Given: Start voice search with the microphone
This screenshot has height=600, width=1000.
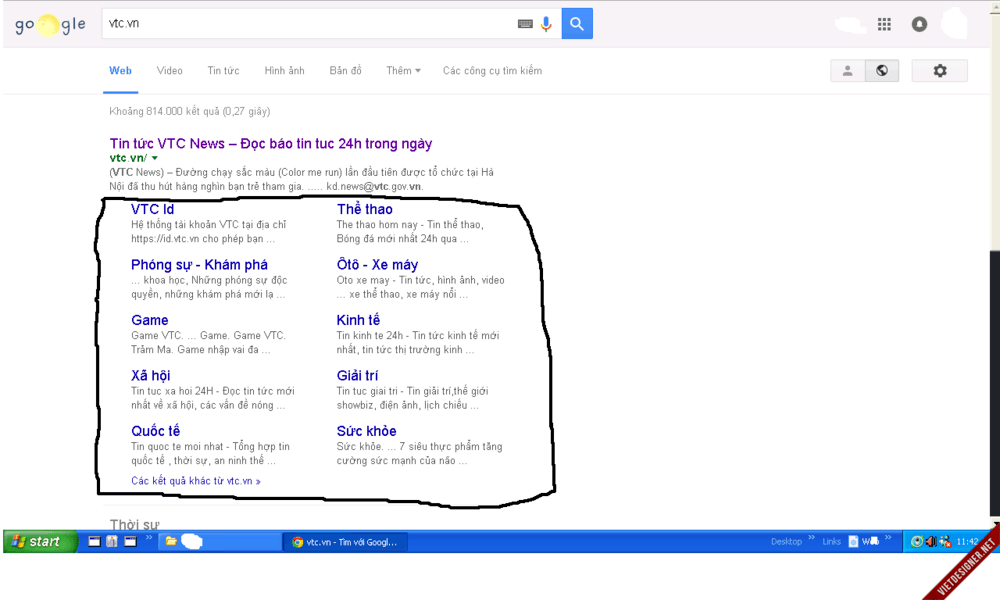Looking at the screenshot, I should [546, 24].
